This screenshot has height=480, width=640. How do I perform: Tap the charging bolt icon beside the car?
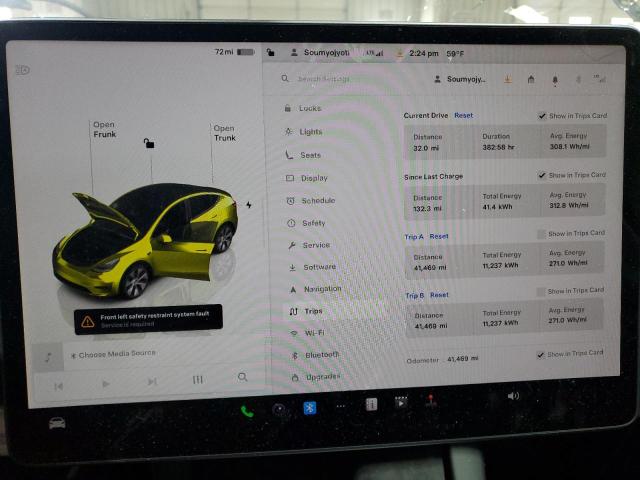click(x=249, y=205)
